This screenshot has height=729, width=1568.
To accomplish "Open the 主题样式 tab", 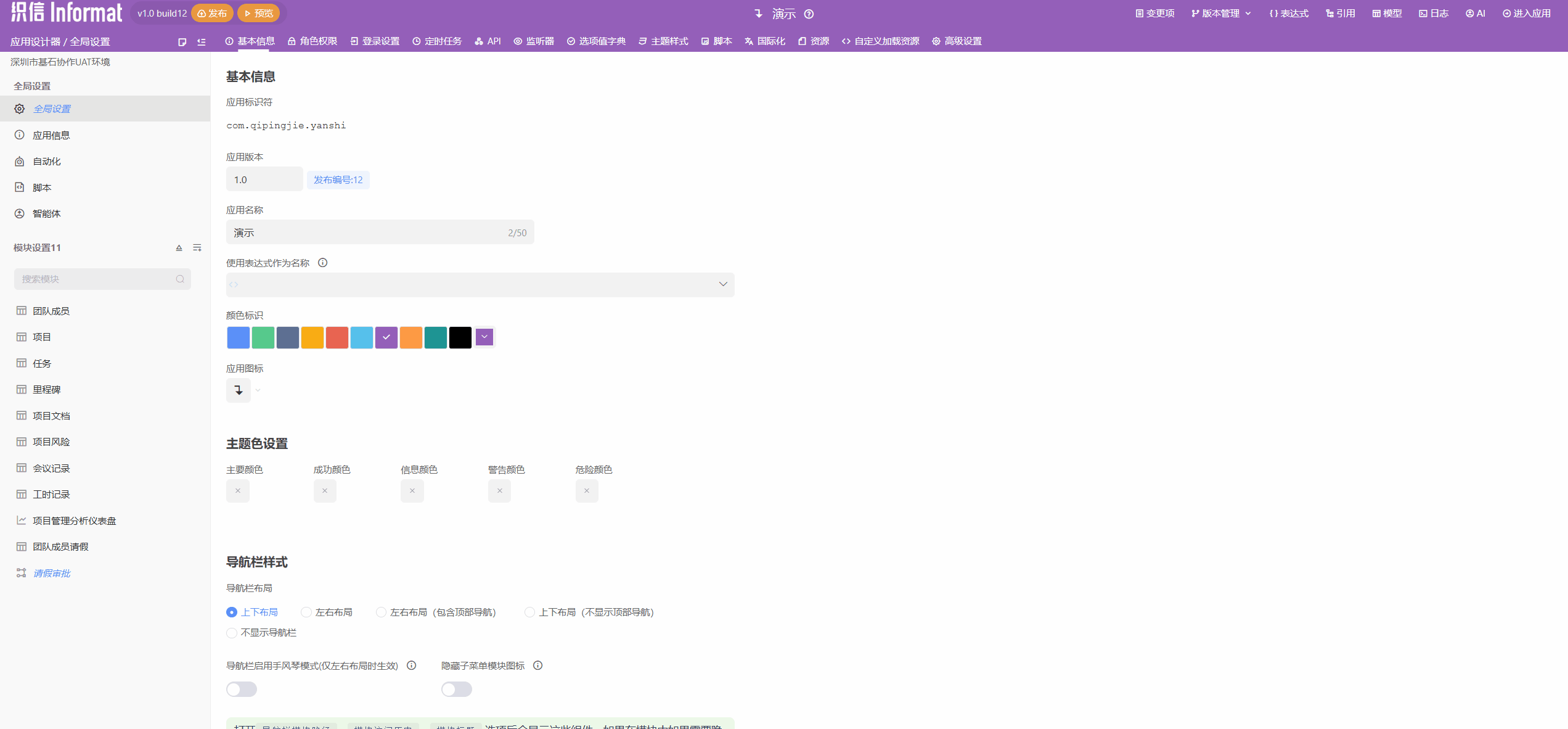I will tap(664, 41).
